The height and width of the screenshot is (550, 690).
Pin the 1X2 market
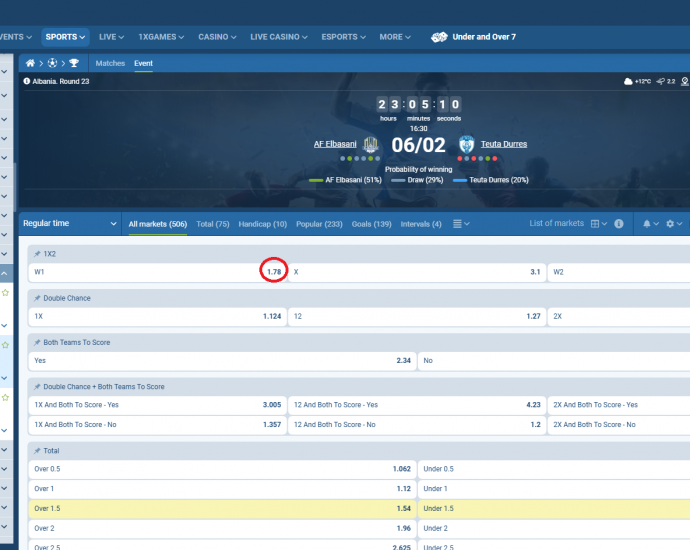point(37,254)
